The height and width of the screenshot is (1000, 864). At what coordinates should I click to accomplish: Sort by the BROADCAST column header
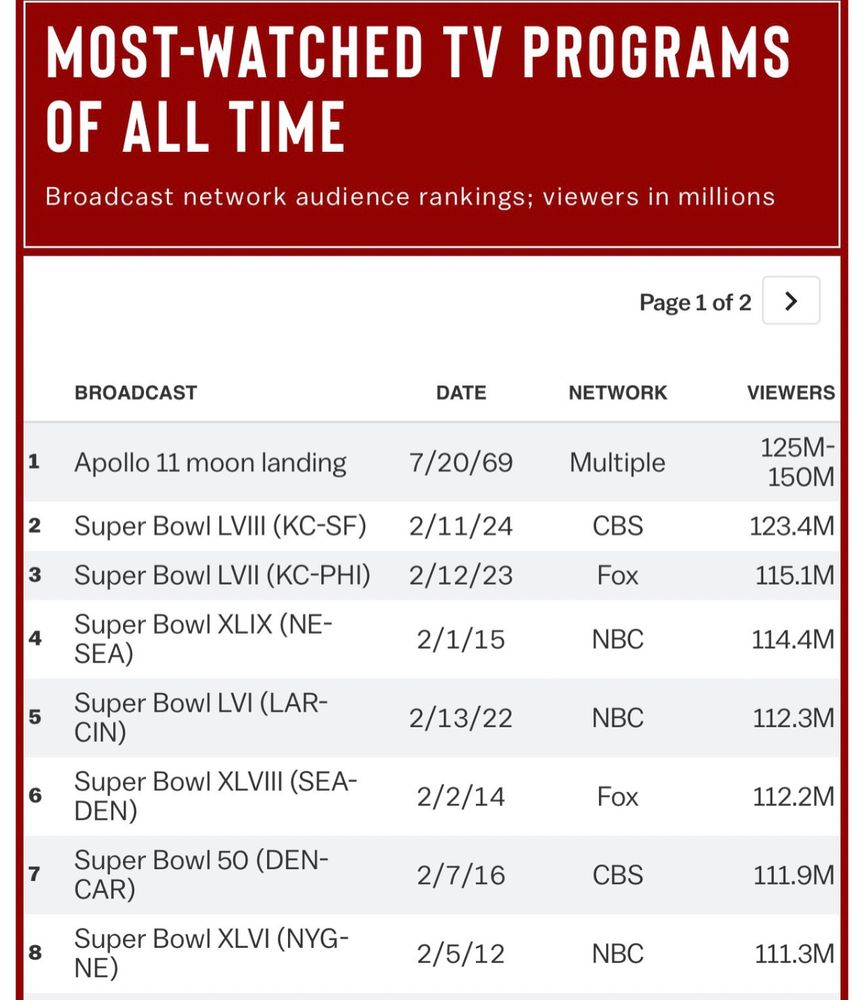pos(136,392)
